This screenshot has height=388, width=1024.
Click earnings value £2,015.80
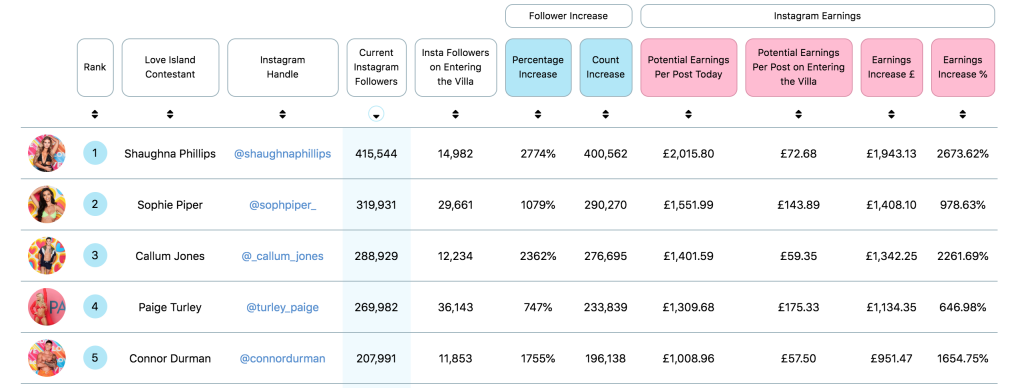(688, 154)
